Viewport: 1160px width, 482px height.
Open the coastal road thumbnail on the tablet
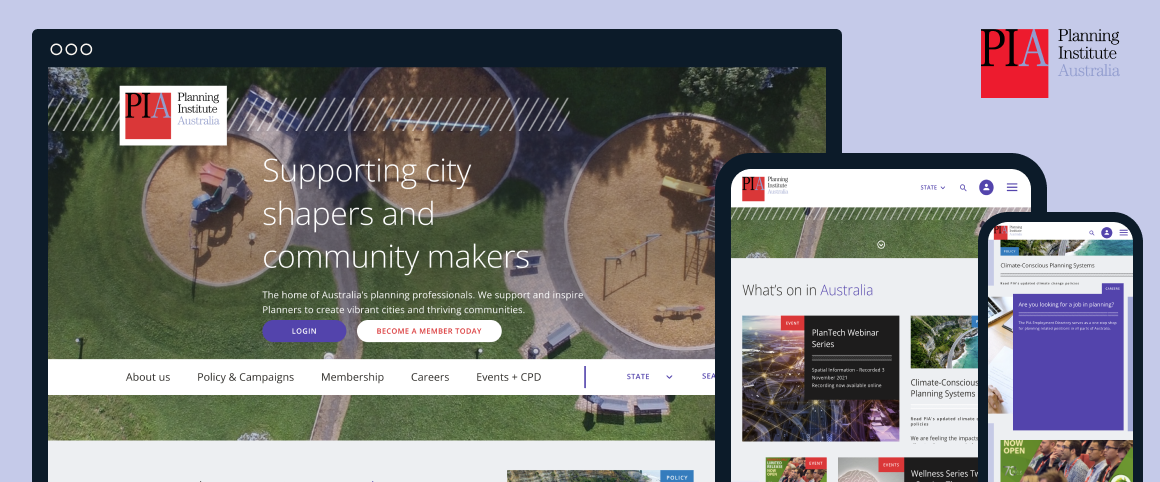tap(944, 342)
